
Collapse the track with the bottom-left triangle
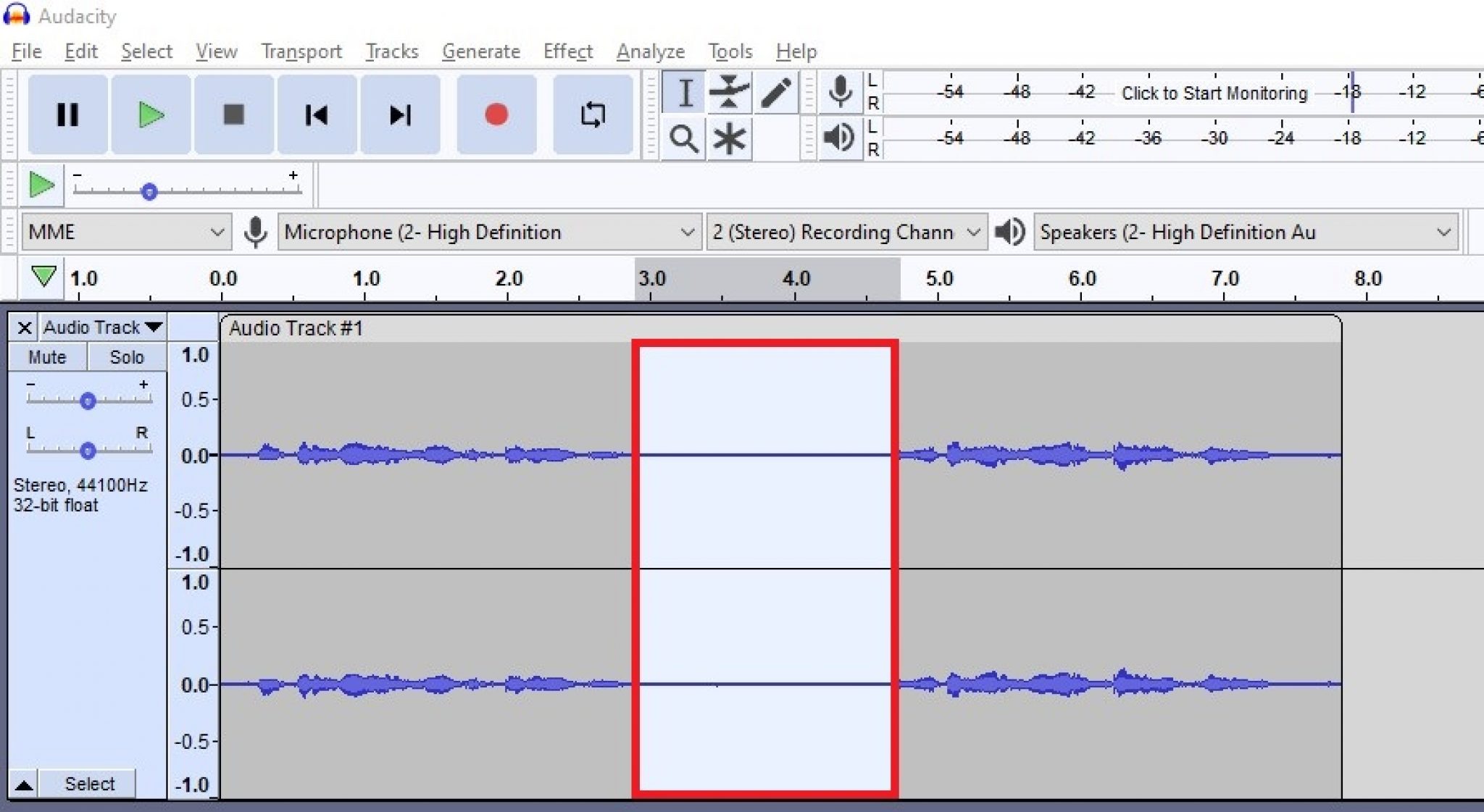pos(24,783)
